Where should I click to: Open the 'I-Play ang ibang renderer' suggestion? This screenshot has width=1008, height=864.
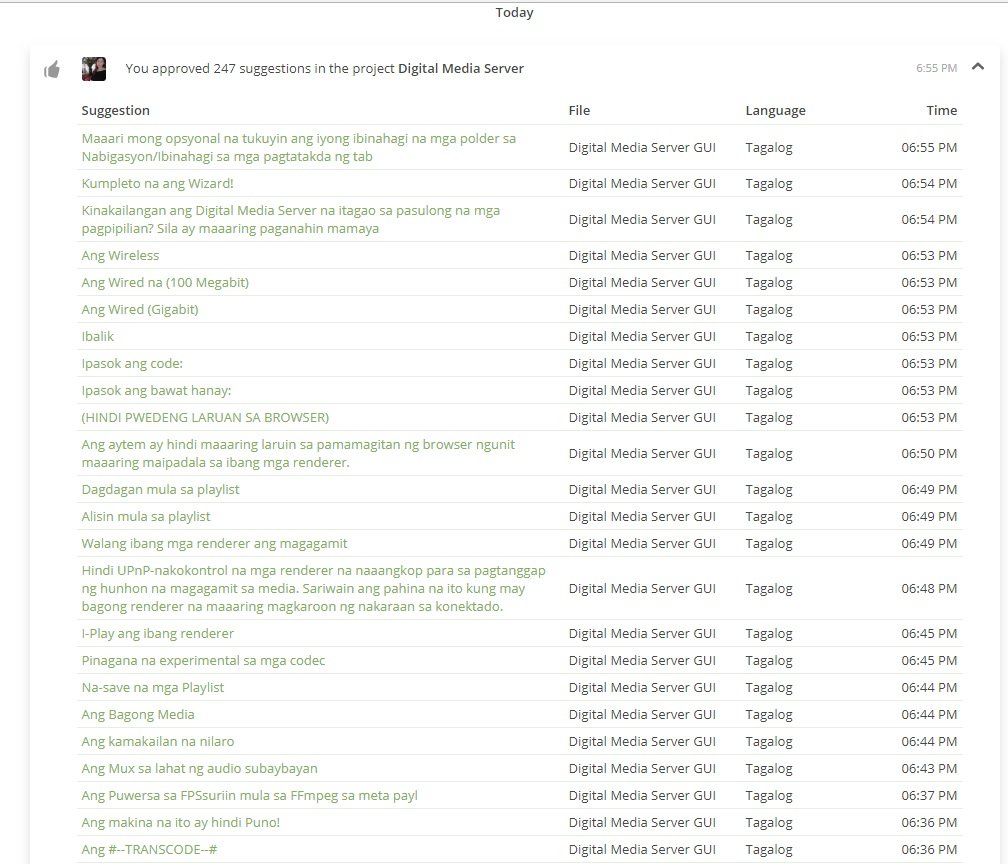coord(157,634)
